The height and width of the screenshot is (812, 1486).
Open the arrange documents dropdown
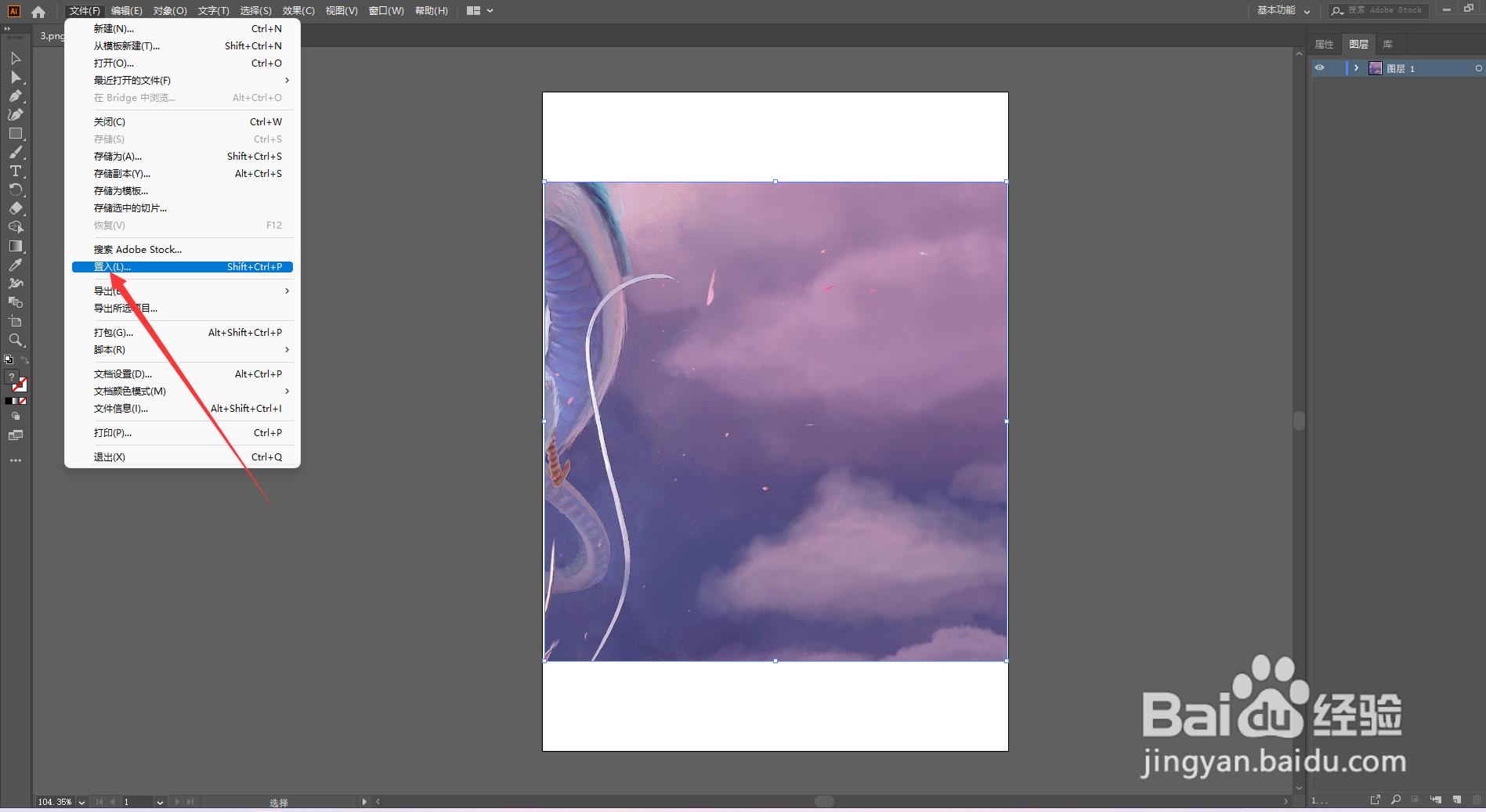tap(479, 11)
